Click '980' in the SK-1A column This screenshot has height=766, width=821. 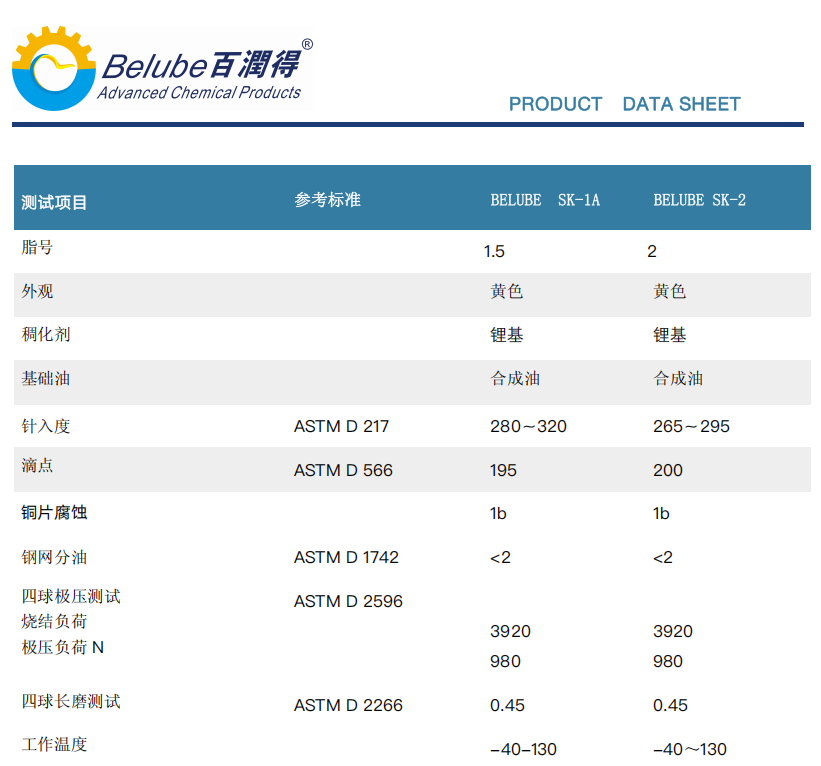click(505, 662)
